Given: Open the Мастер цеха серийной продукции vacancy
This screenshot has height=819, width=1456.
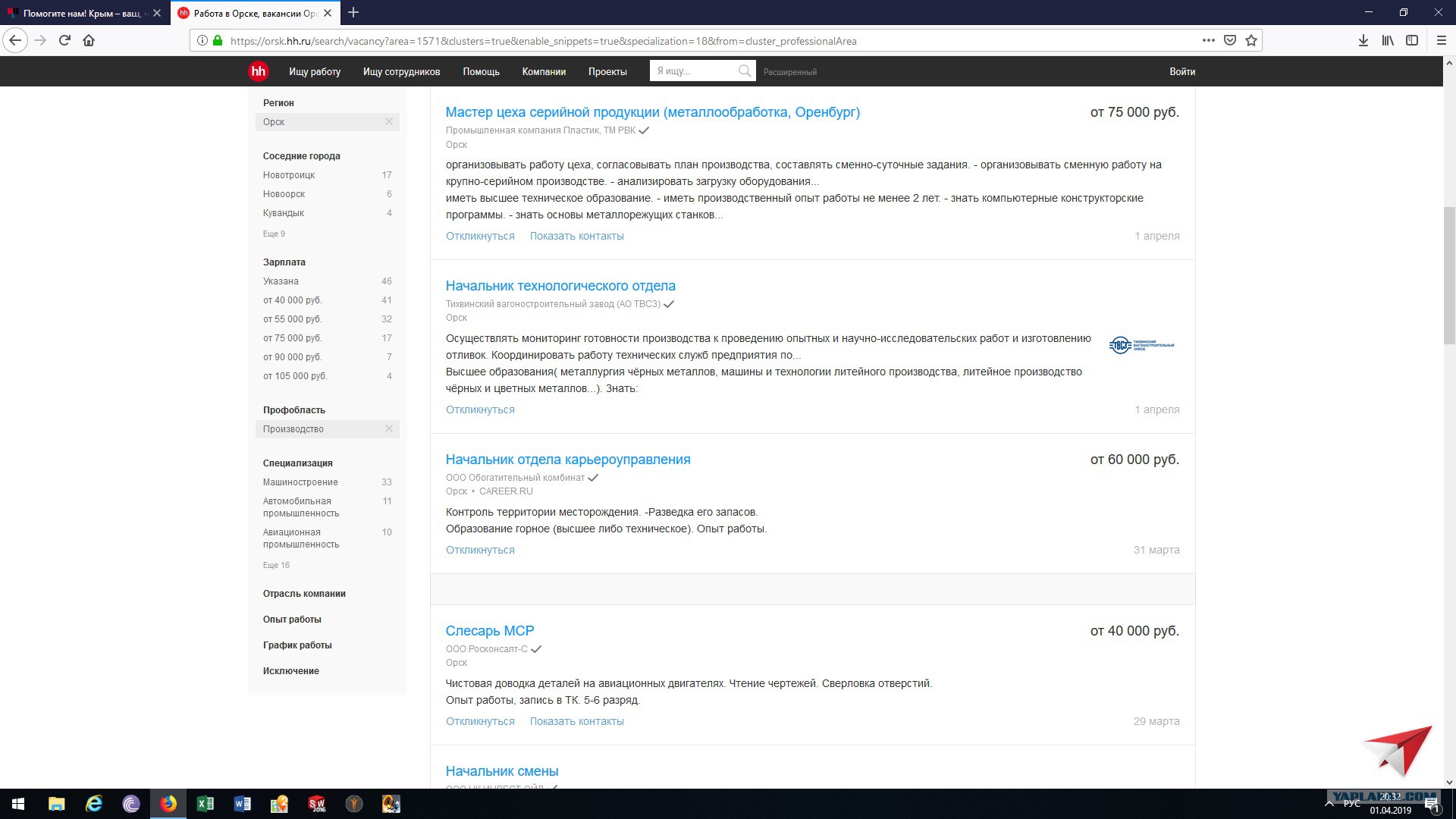Looking at the screenshot, I should (652, 112).
